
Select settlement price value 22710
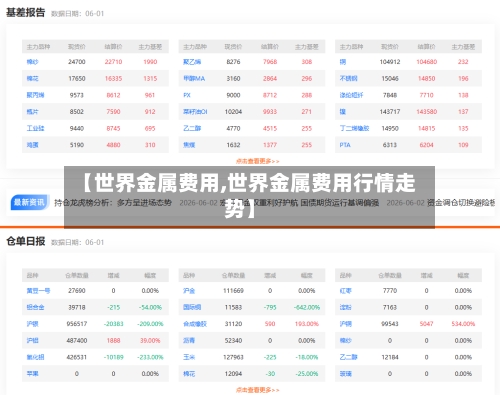113,62
